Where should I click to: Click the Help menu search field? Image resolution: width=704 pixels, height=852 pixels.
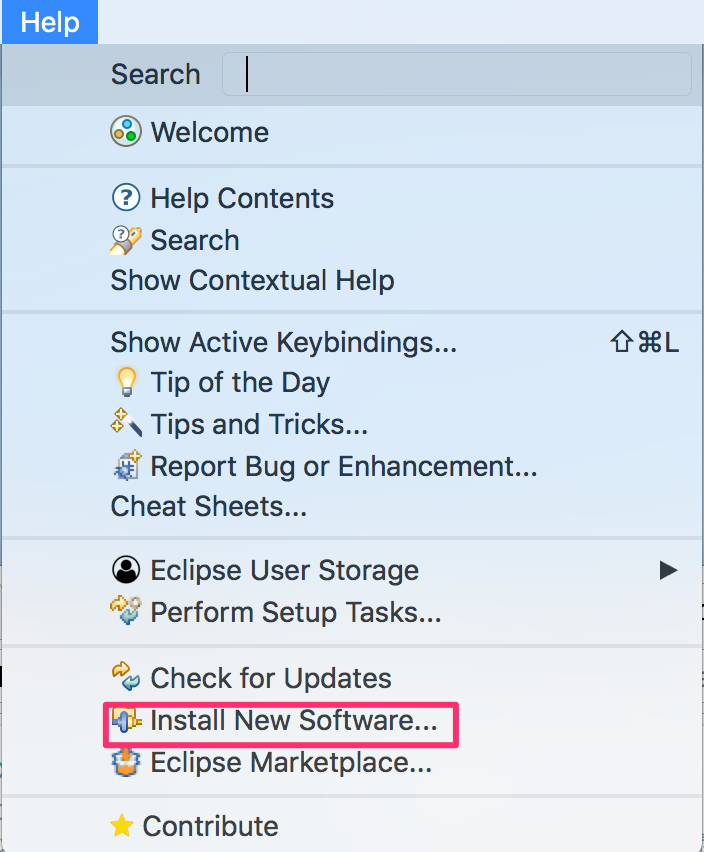(x=457, y=74)
